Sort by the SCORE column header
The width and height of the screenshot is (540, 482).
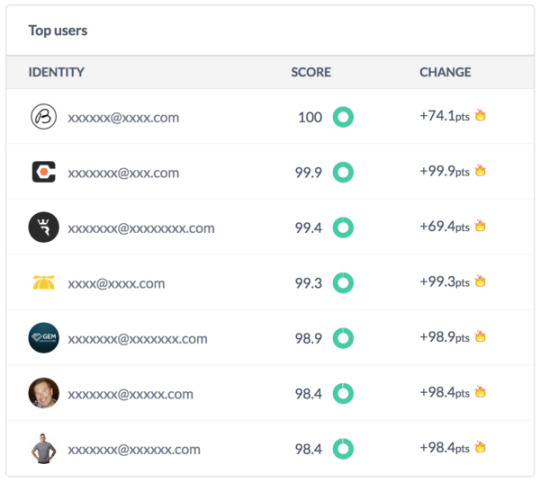[x=311, y=72]
